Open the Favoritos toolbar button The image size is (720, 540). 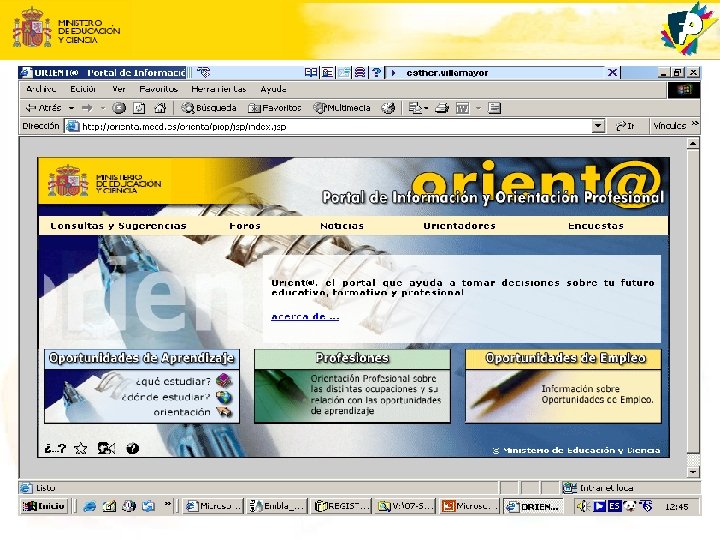pos(275,108)
